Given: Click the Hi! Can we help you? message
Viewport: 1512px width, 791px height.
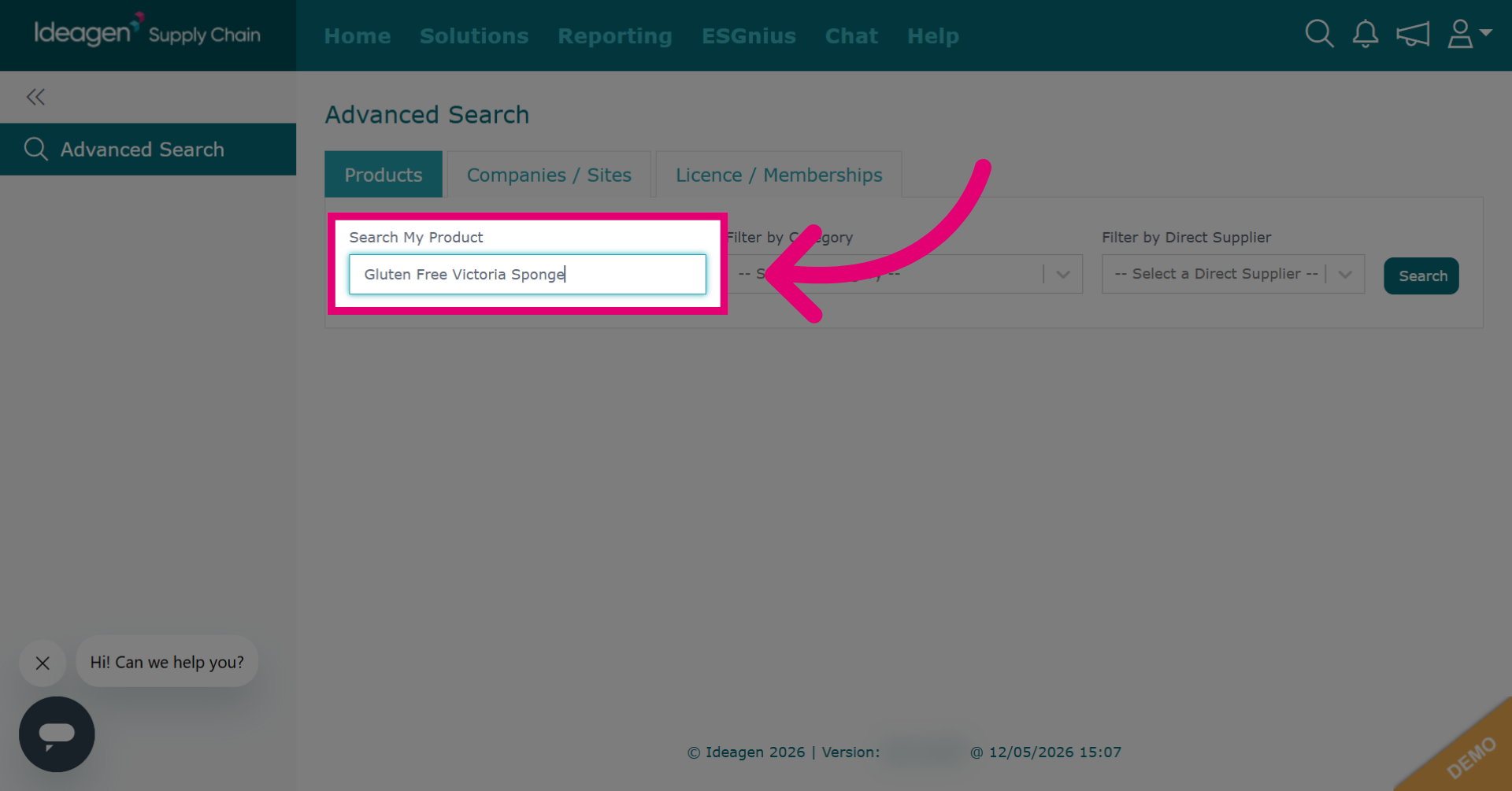Looking at the screenshot, I should pos(167,662).
